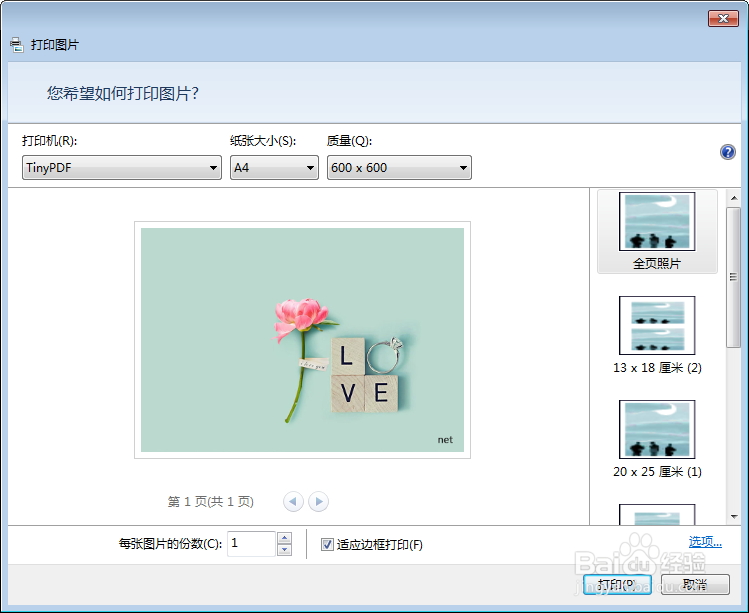Click the layout list scroll down arrow
The image size is (749, 613).
734,516
